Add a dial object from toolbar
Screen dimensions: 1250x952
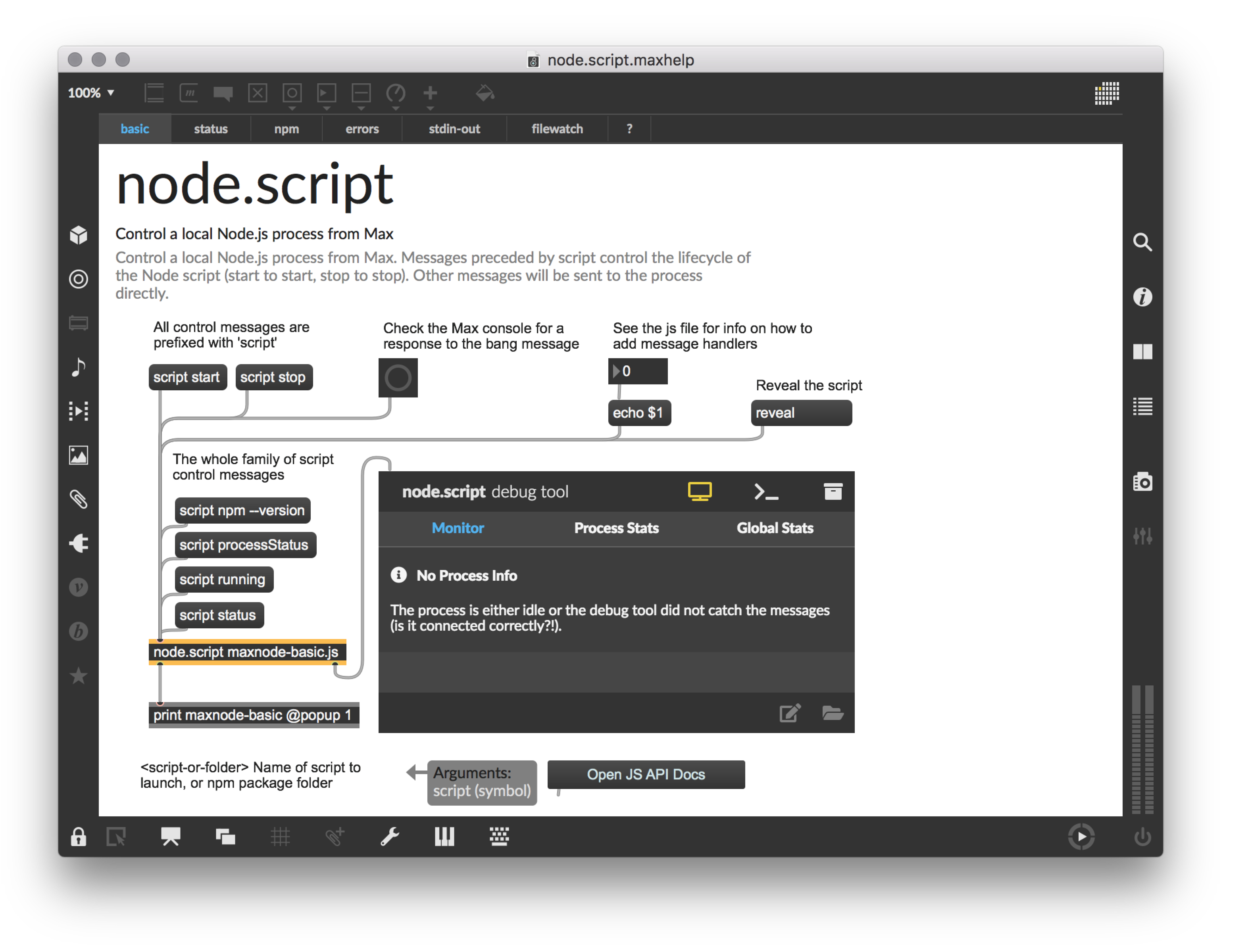tap(396, 94)
